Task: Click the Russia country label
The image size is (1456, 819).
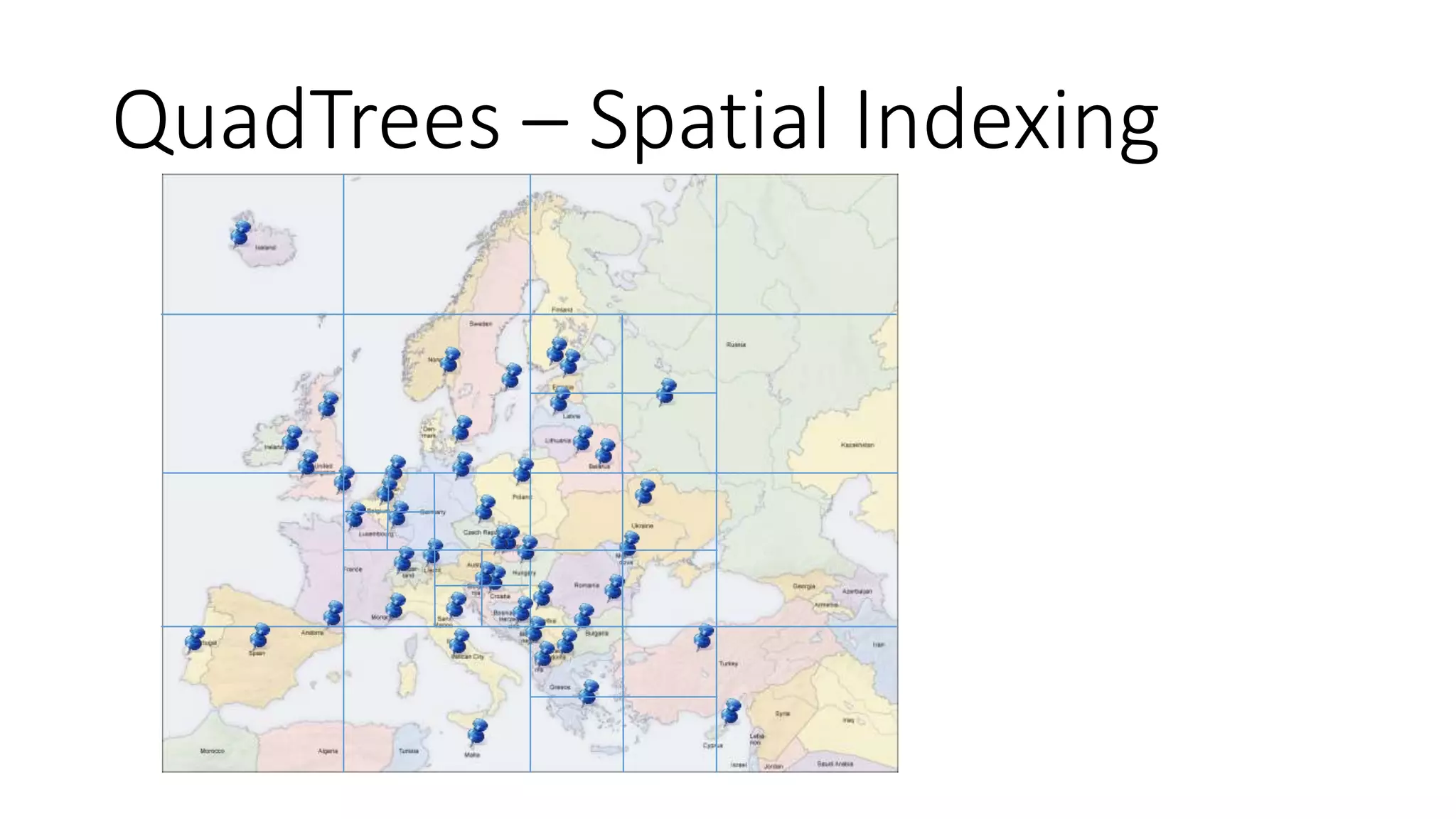Action: (736, 344)
